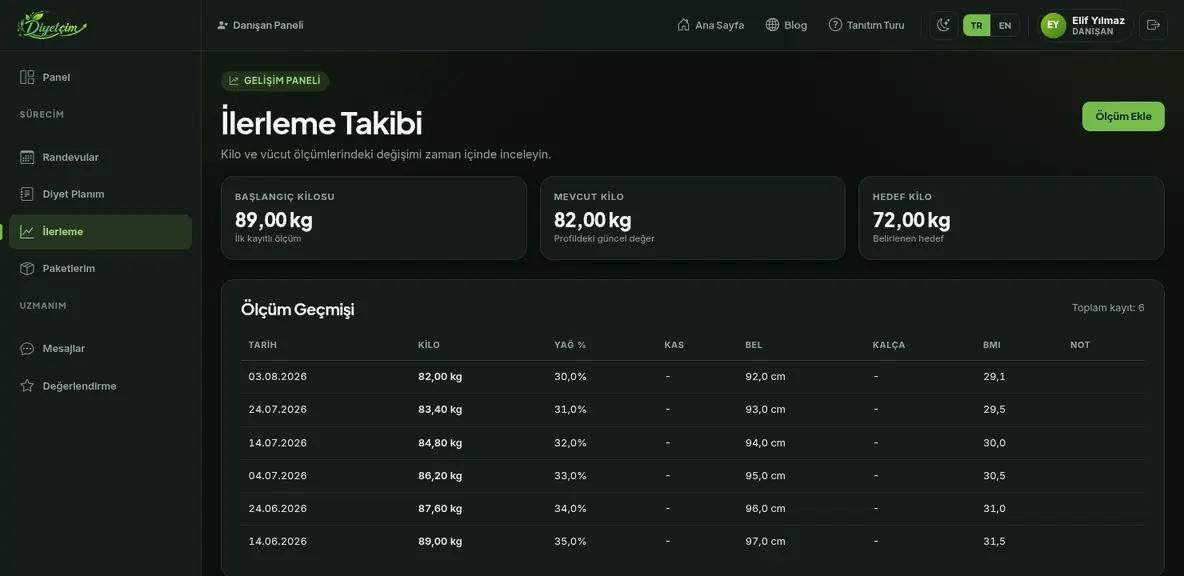Viewport: 1184px width, 576px height.
Task: Open Randevular calendar icon
Action: coord(27,157)
